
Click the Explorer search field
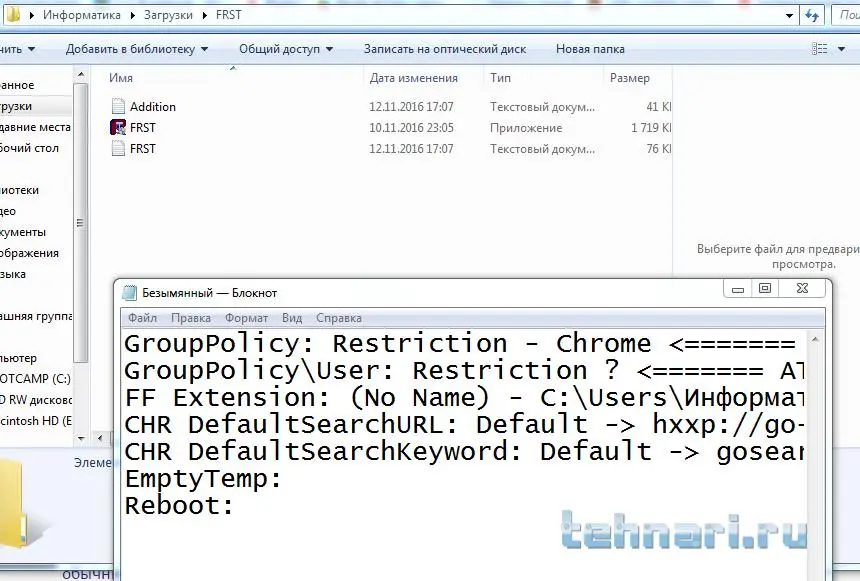pyautogui.click(x=846, y=15)
